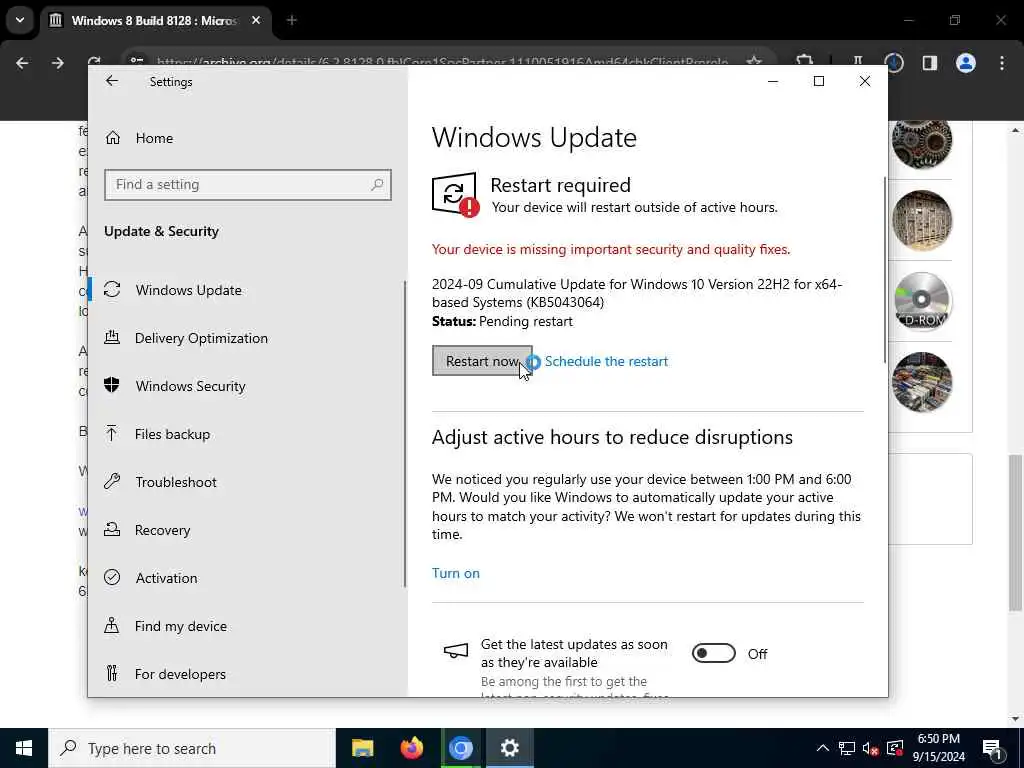The width and height of the screenshot is (1024, 768).
Task: Open File Explorer from the taskbar
Action: coord(362,748)
